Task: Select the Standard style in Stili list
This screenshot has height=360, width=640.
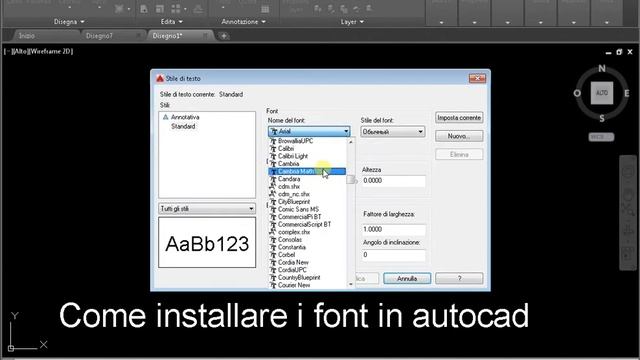Action: tap(183, 127)
